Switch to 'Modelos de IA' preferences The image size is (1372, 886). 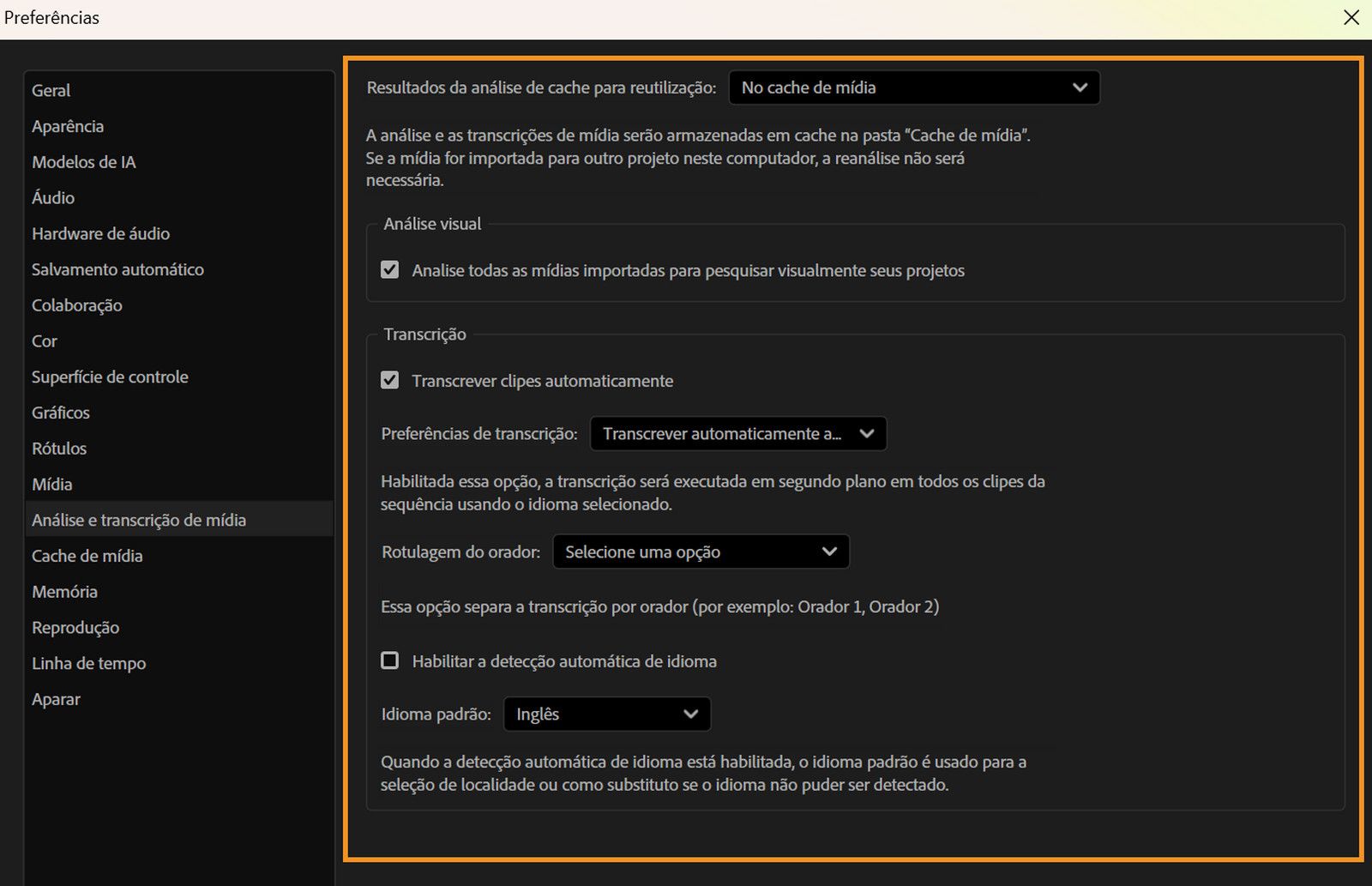coord(83,161)
